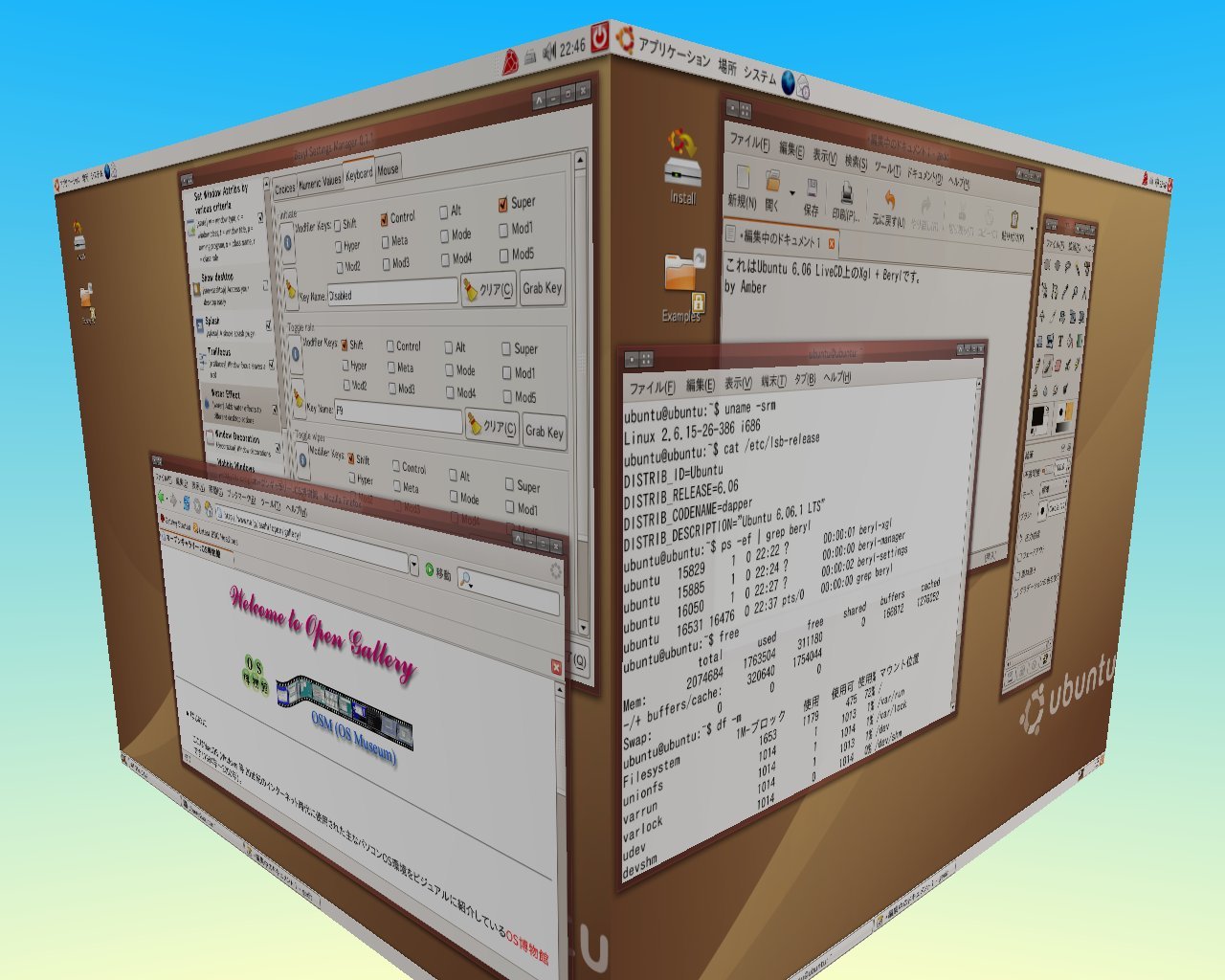Click the クリア button next to the F9 field
This screenshot has width=1225, height=980.
pyautogui.click(x=492, y=426)
